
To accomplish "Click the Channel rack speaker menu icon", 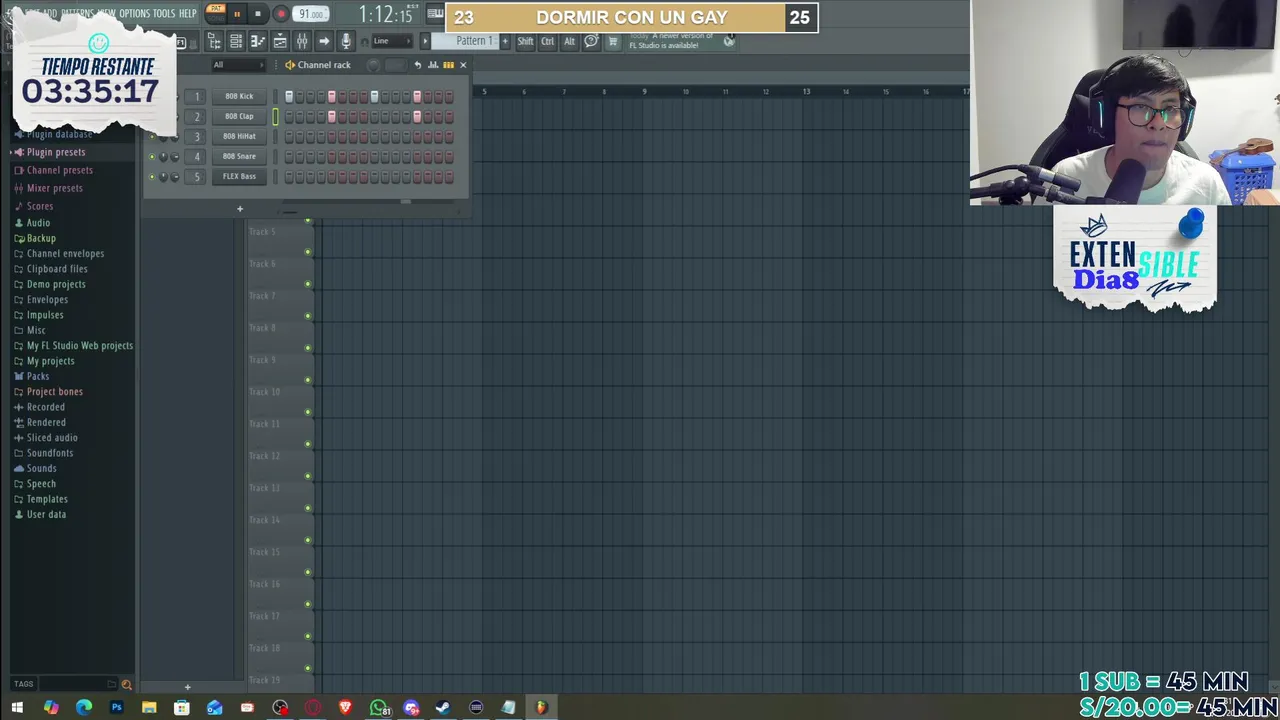I will 290,65.
